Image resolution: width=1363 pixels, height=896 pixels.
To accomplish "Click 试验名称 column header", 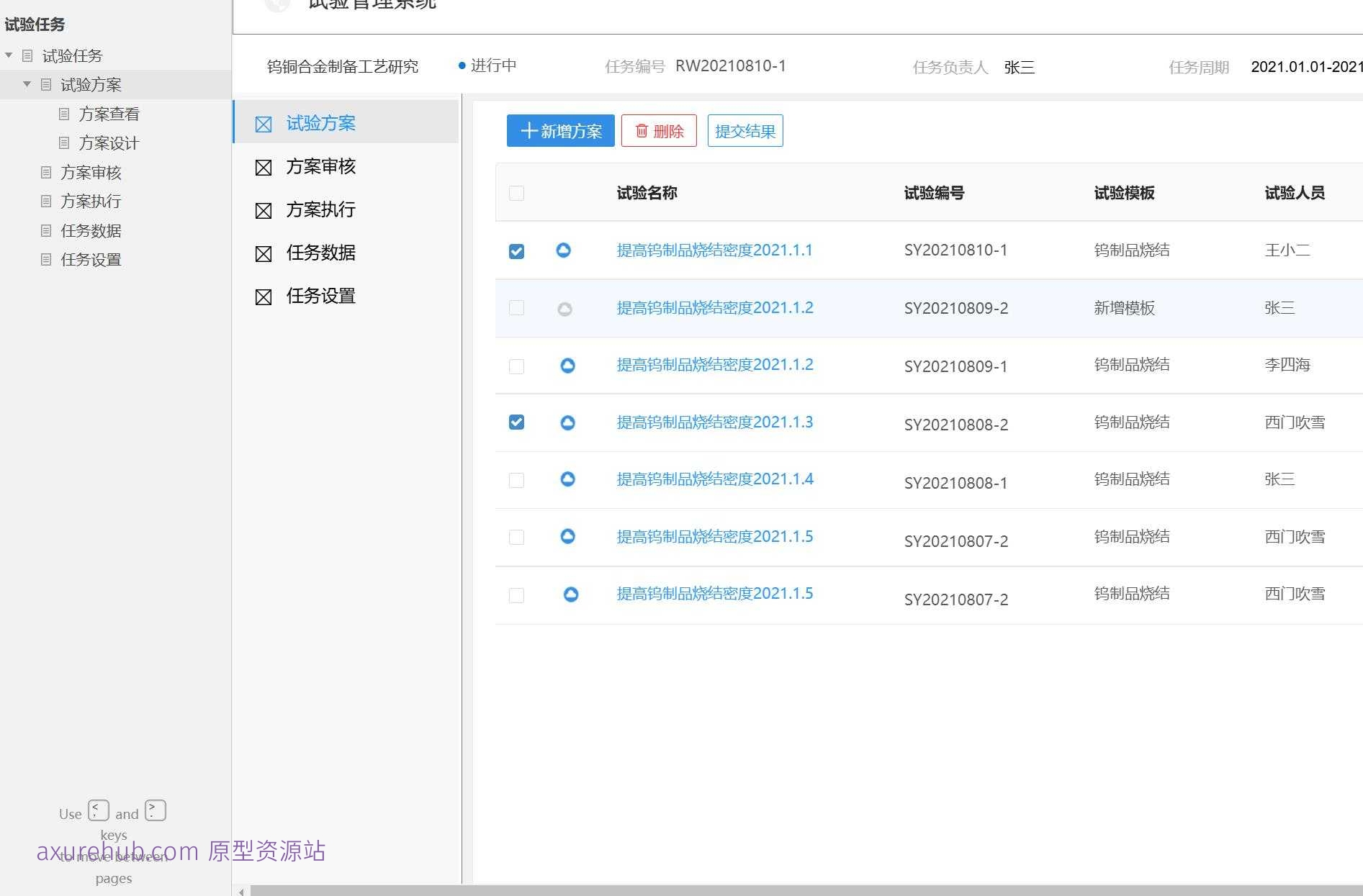I will point(647,193).
